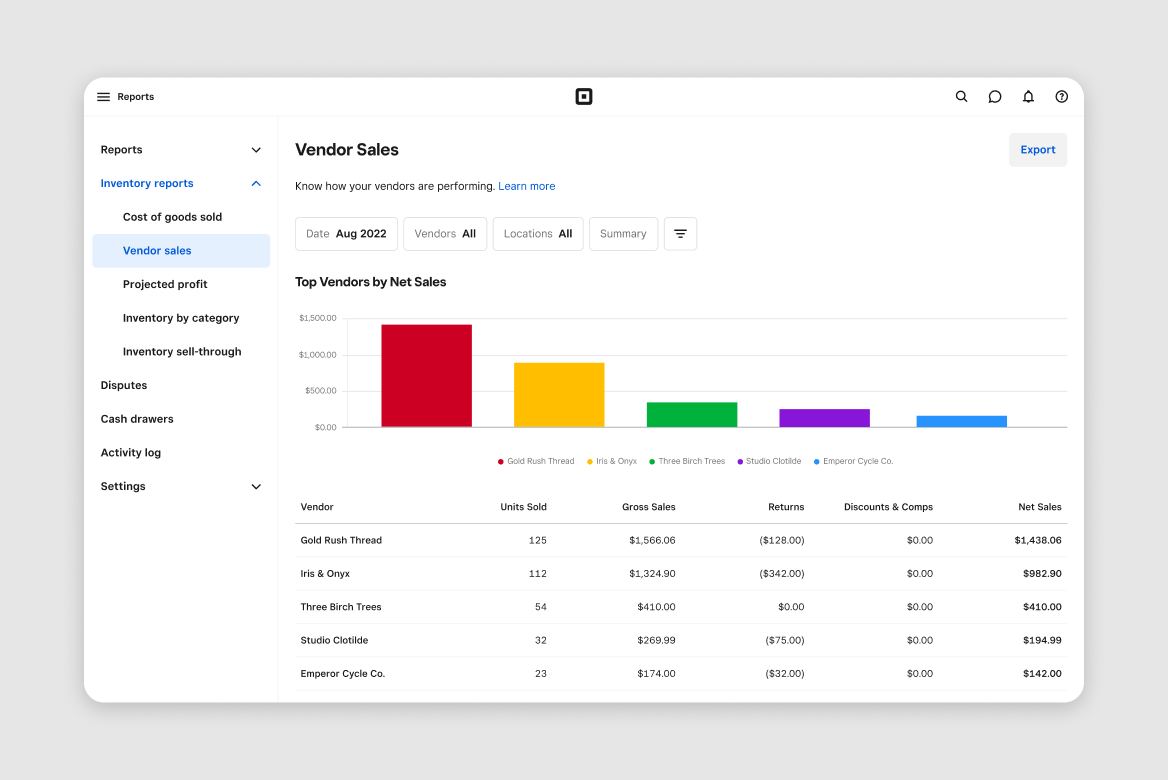Click the Summary view selector
1168x780 pixels.
coord(623,233)
